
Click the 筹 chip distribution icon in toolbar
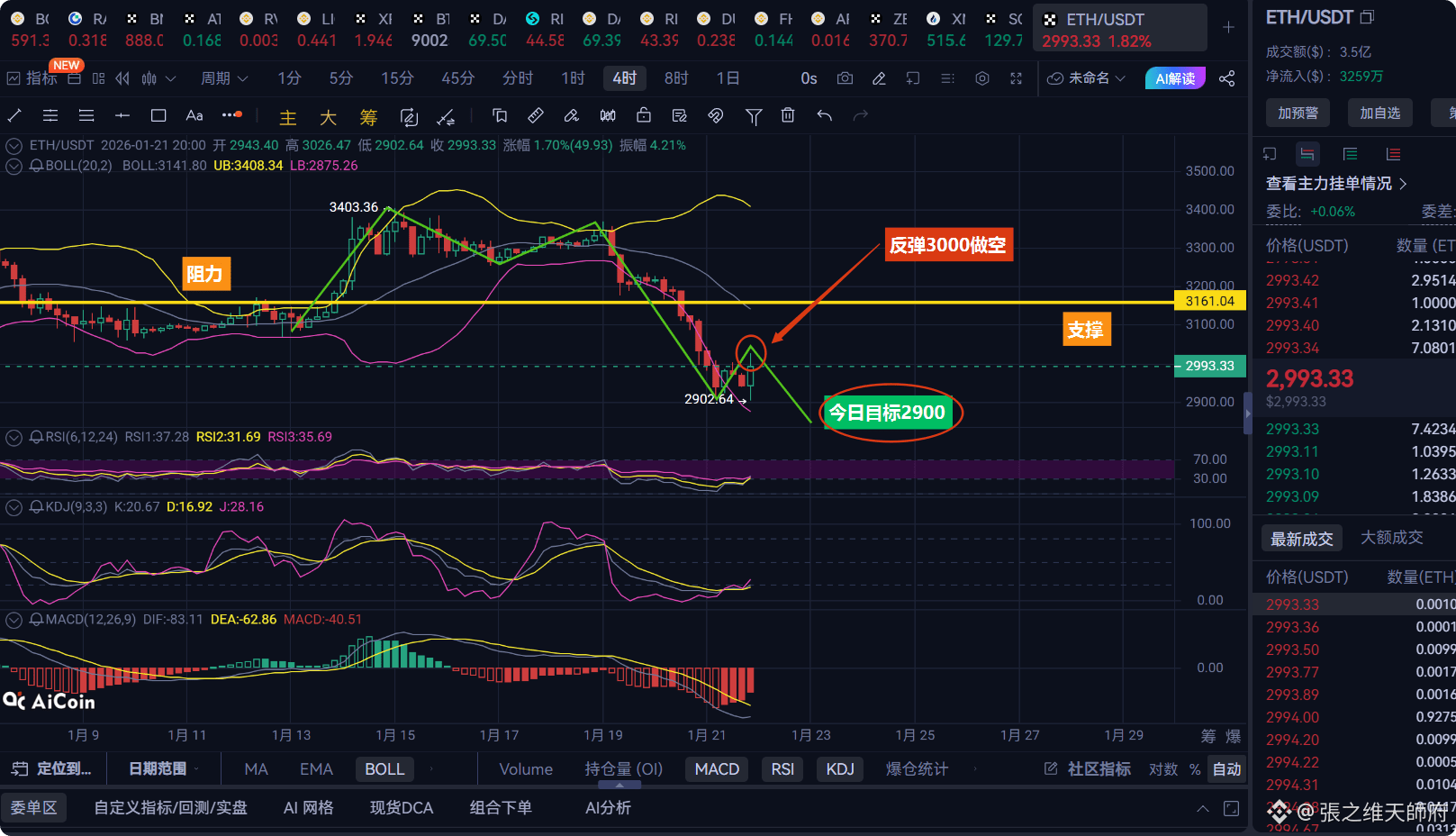(368, 117)
